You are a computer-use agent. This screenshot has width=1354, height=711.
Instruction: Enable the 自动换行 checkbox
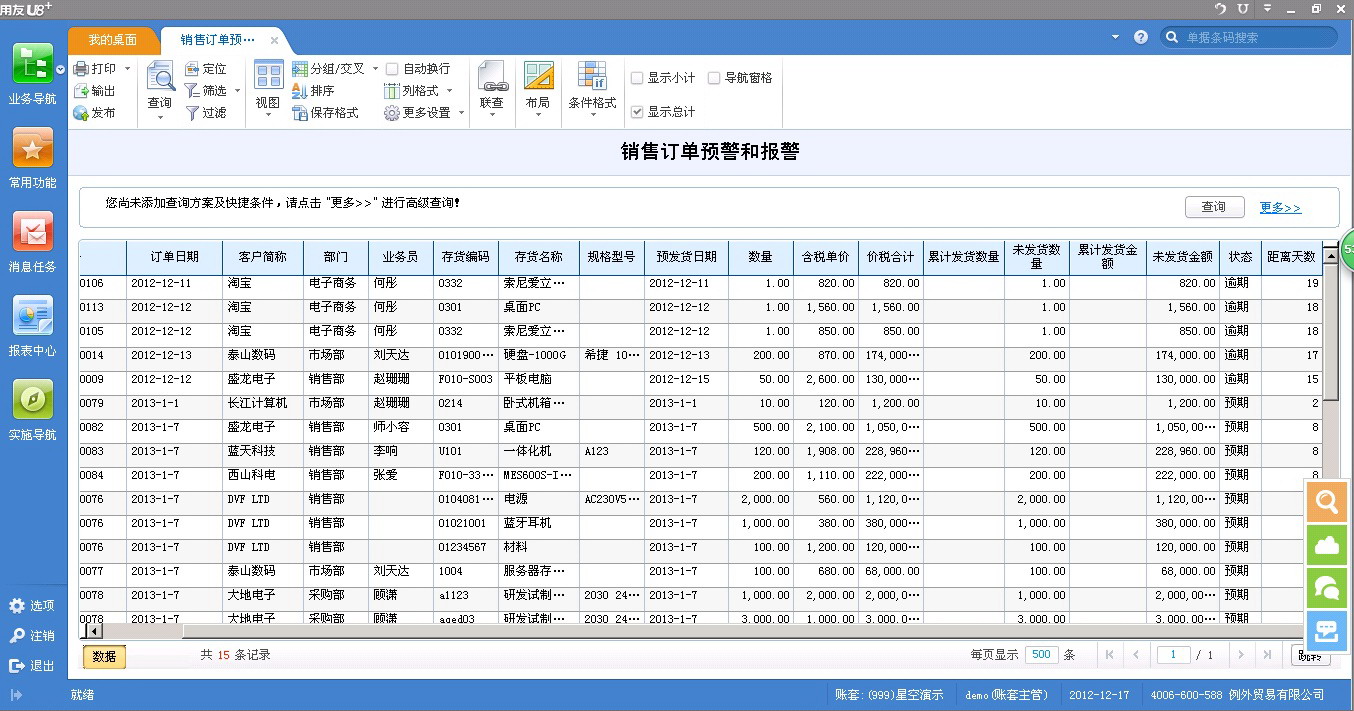[x=392, y=69]
